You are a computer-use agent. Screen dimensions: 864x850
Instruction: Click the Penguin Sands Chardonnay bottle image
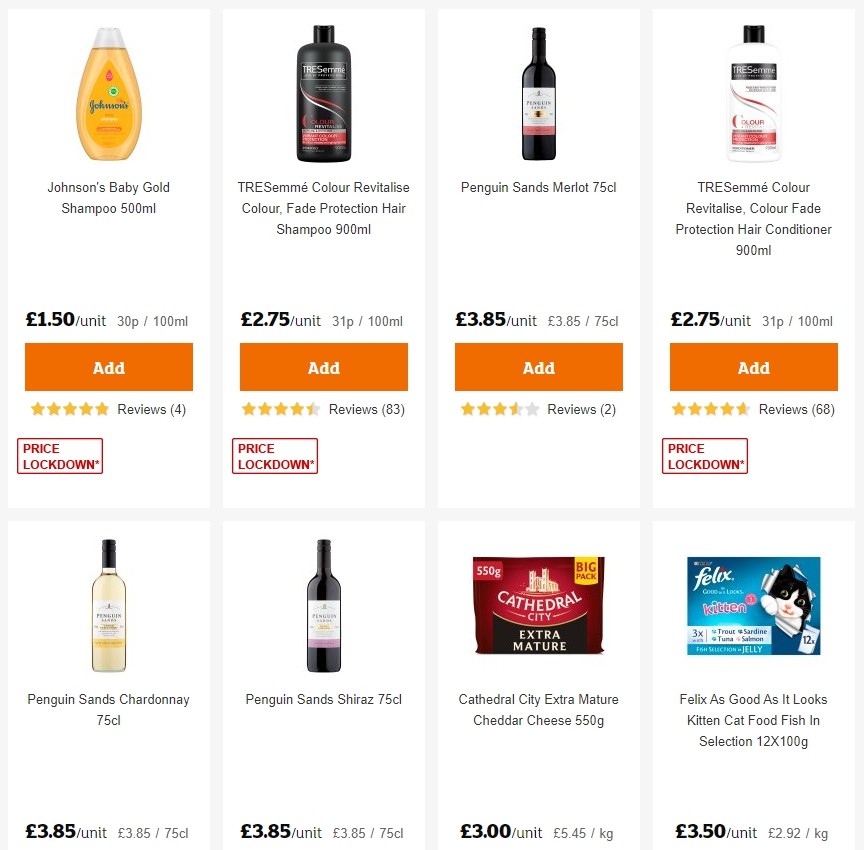(x=108, y=603)
